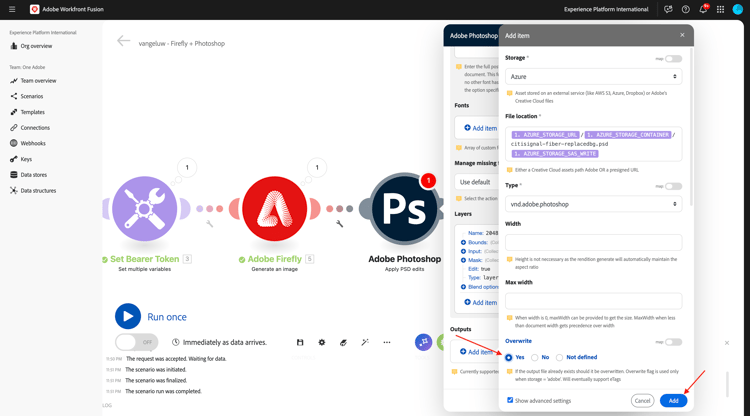Select the Adobe Photoshop module
This screenshot has width=750, height=416.
coord(405,208)
